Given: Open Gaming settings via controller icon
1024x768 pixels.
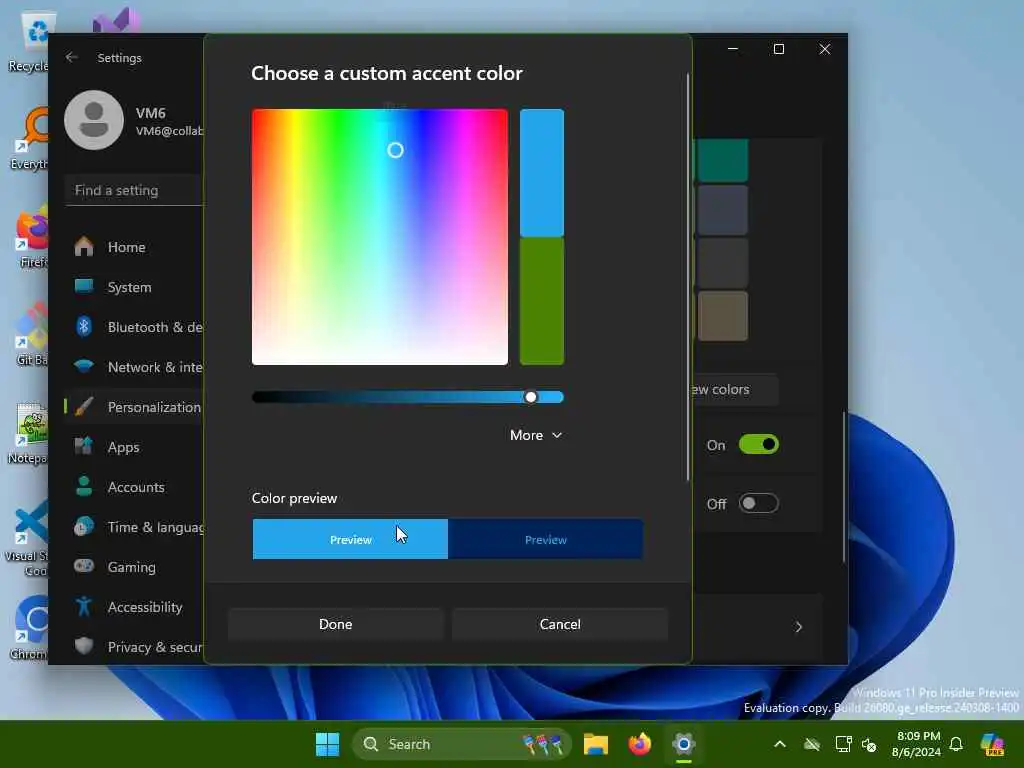Looking at the screenshot, I should click(84, 566).
